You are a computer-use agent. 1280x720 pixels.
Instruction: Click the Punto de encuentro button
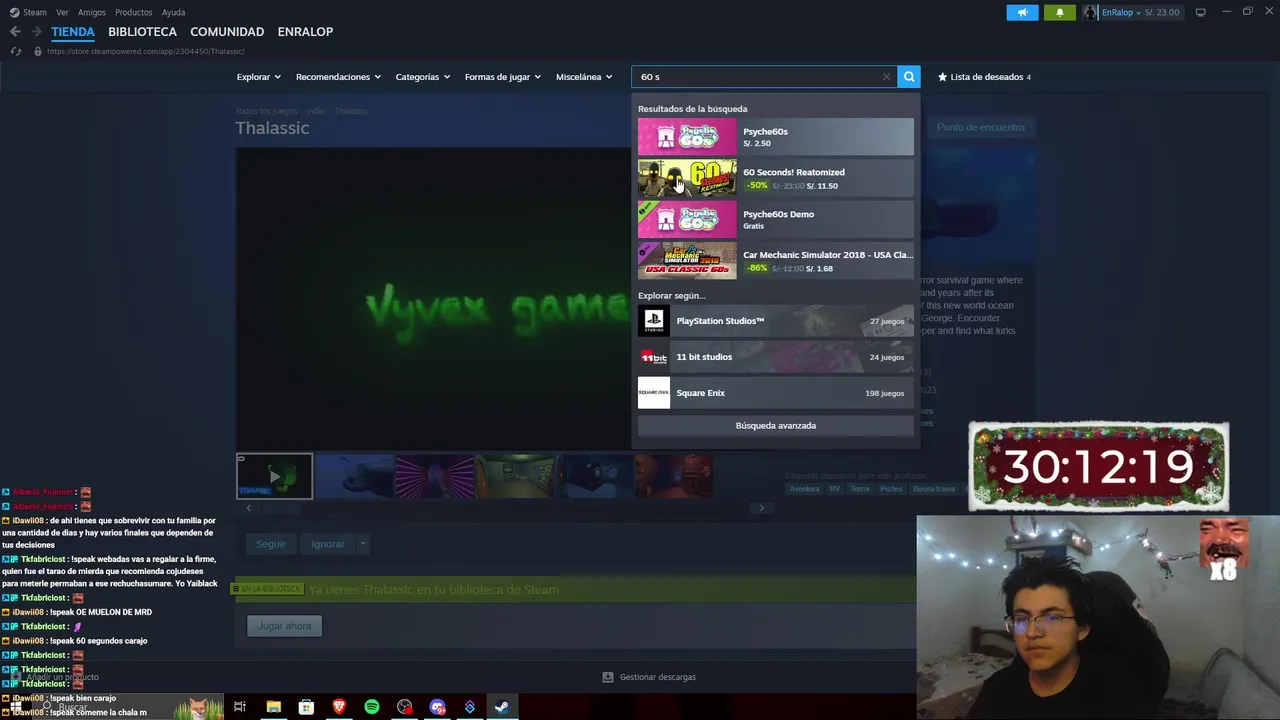pos(980,127)
